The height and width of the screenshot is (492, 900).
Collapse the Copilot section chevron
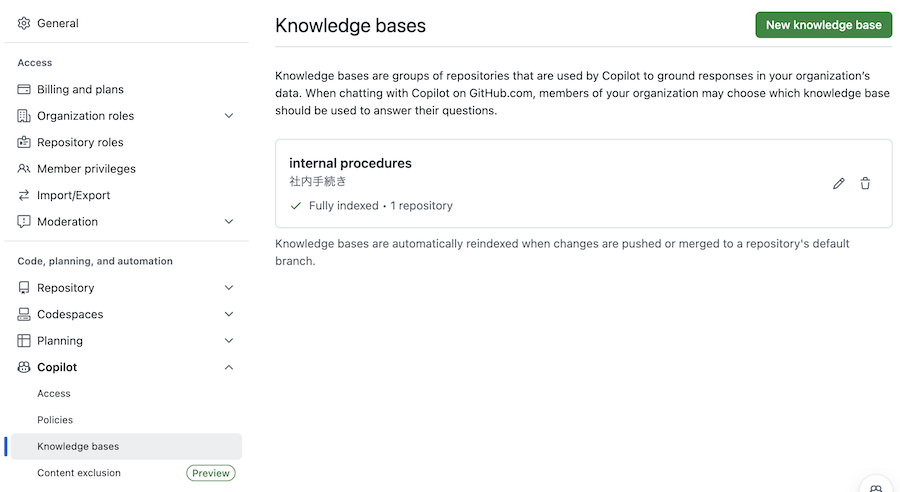click(229, 367)
